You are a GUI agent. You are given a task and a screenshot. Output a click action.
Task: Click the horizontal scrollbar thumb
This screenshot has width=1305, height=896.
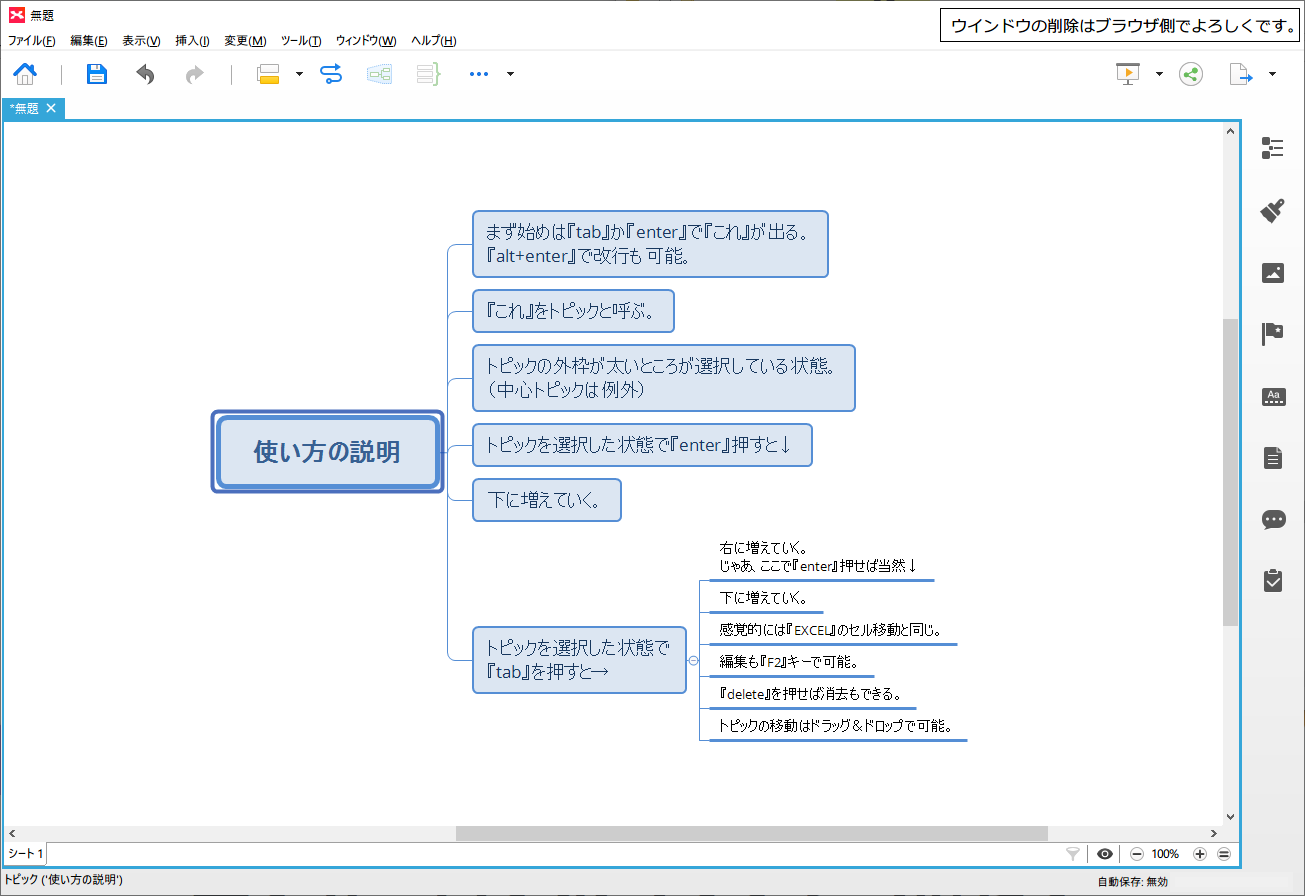point(752,833)
